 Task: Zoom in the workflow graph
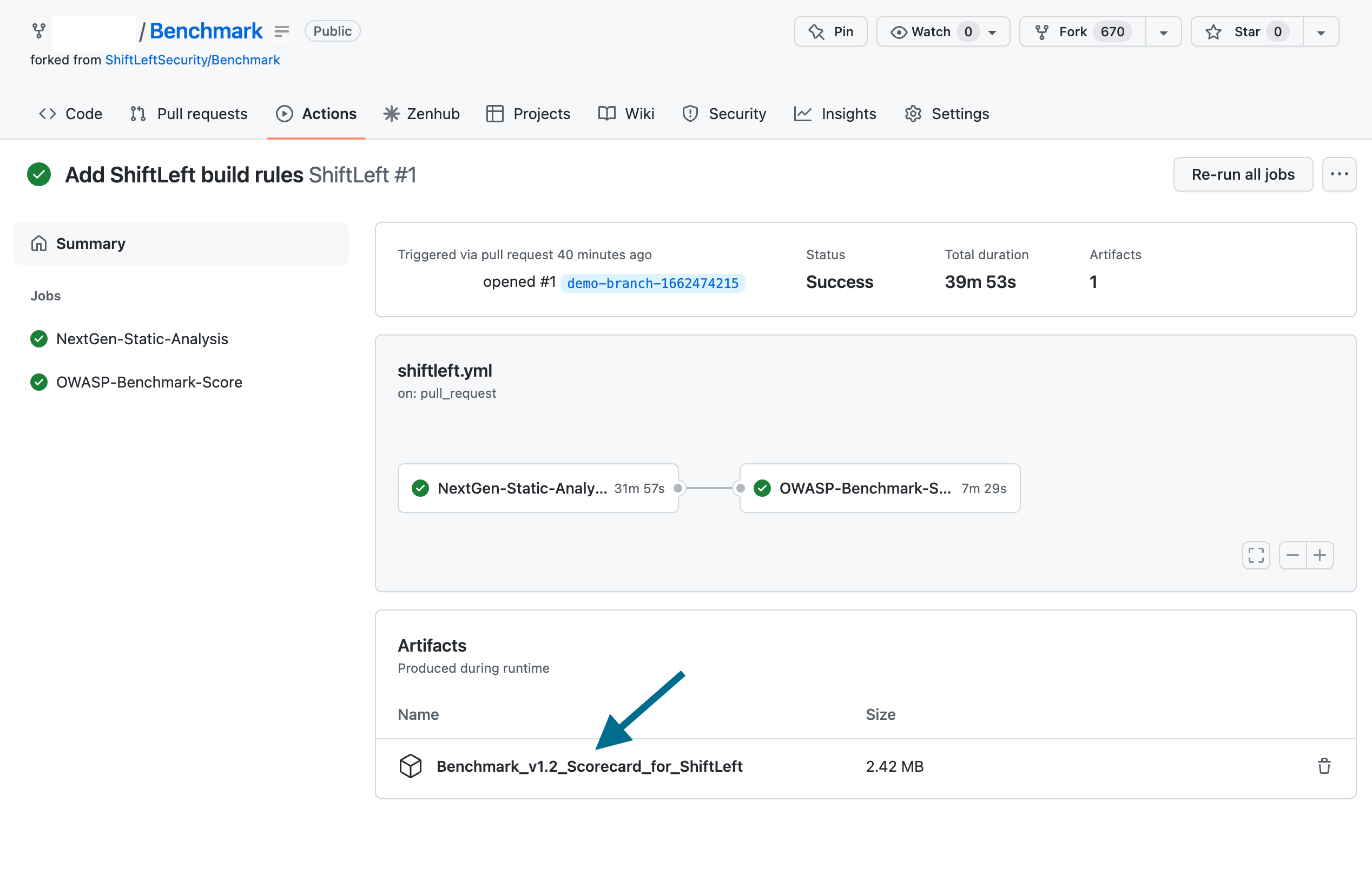point(1320,555)
